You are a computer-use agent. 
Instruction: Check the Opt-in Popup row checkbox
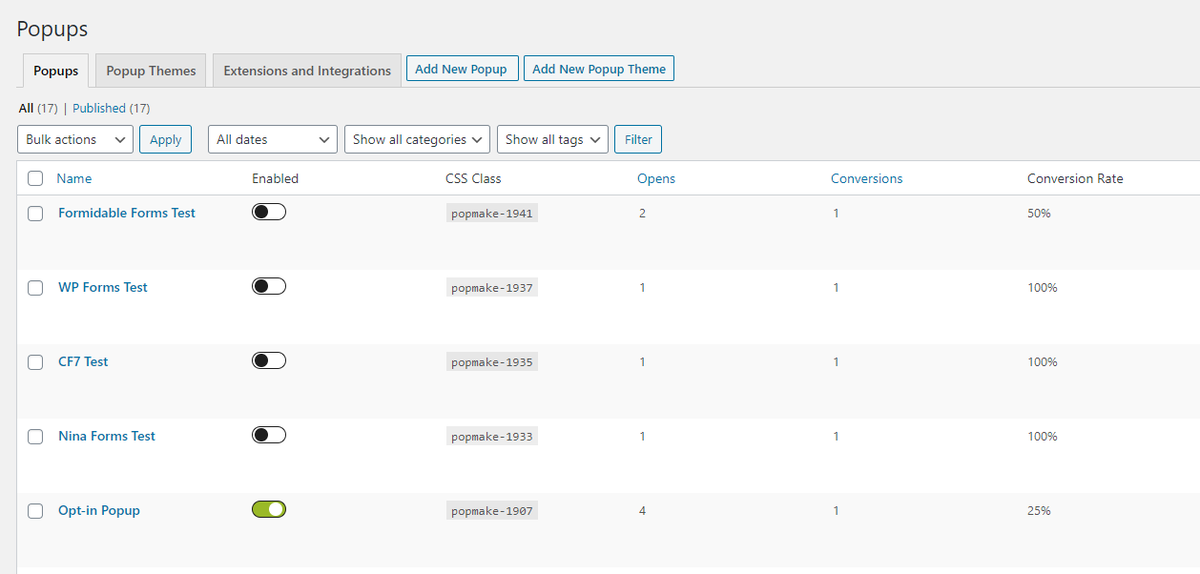(x=36, y=511)
